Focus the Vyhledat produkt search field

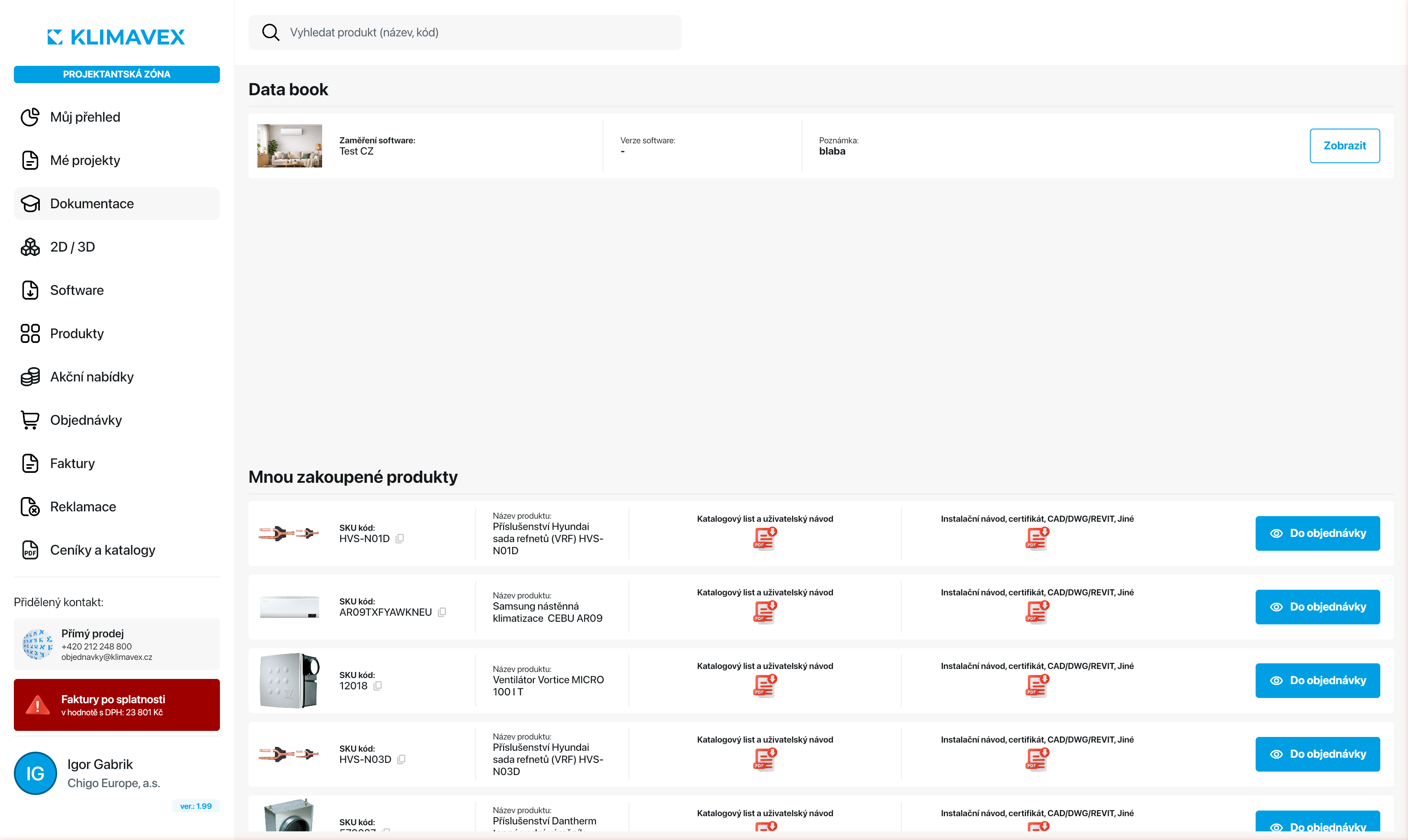465,32
